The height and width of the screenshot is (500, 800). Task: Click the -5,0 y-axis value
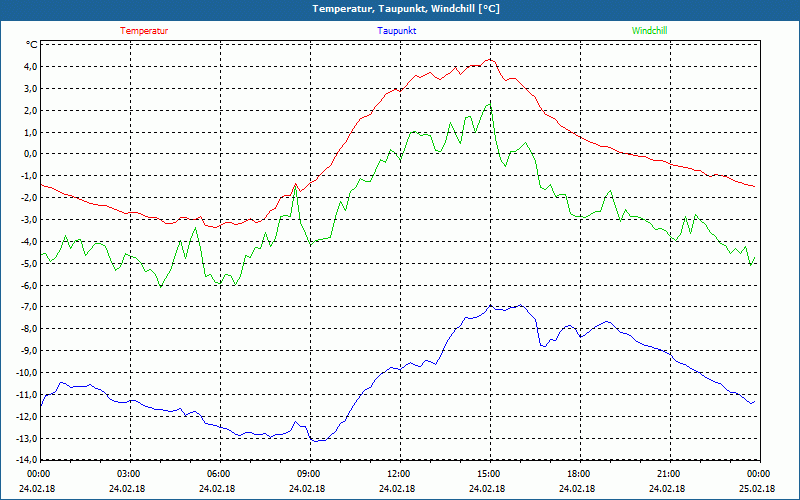click(x=28, y=264)
